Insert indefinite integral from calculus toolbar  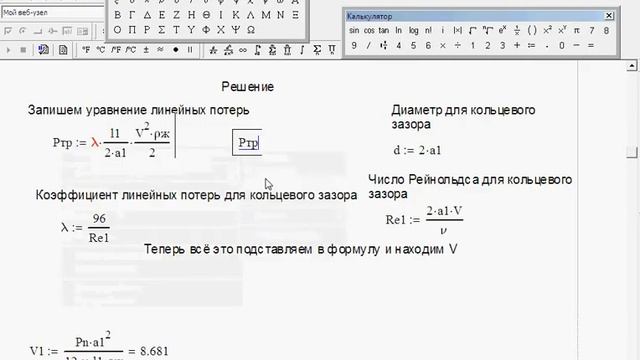point(302,50)
